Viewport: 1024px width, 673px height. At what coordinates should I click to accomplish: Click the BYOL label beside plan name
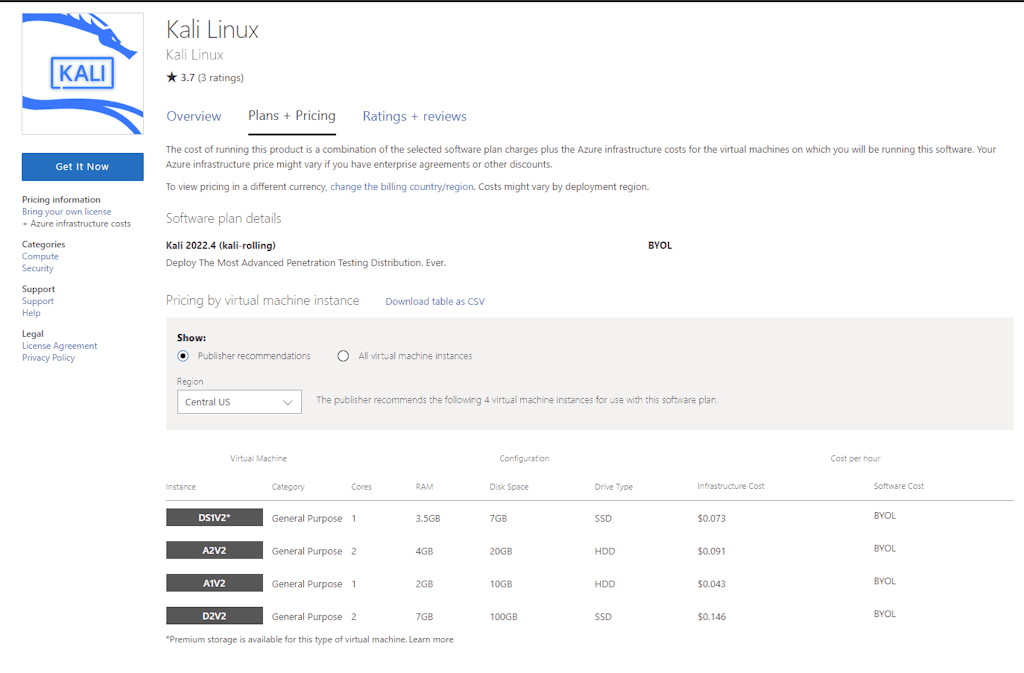(660, 245)
